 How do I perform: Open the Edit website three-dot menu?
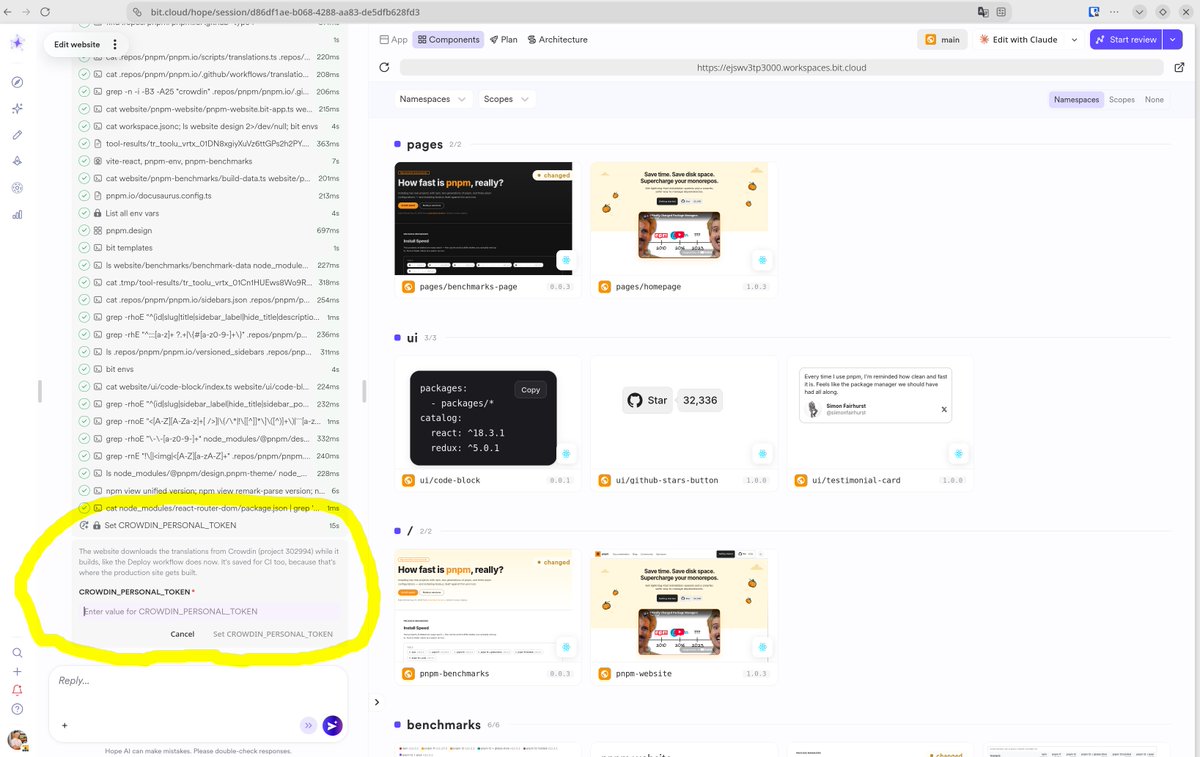coord(116,44)
